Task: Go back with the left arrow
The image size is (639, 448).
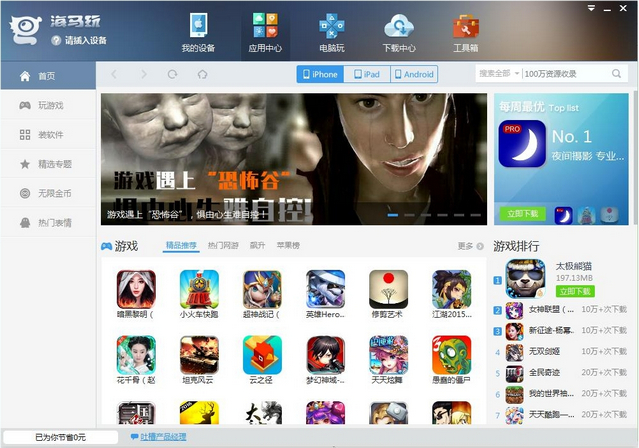Action: pyautogui.click(x=114, y=74)
